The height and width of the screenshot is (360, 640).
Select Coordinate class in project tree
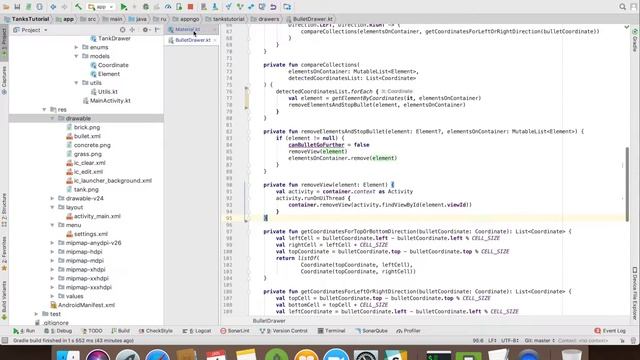109,65
